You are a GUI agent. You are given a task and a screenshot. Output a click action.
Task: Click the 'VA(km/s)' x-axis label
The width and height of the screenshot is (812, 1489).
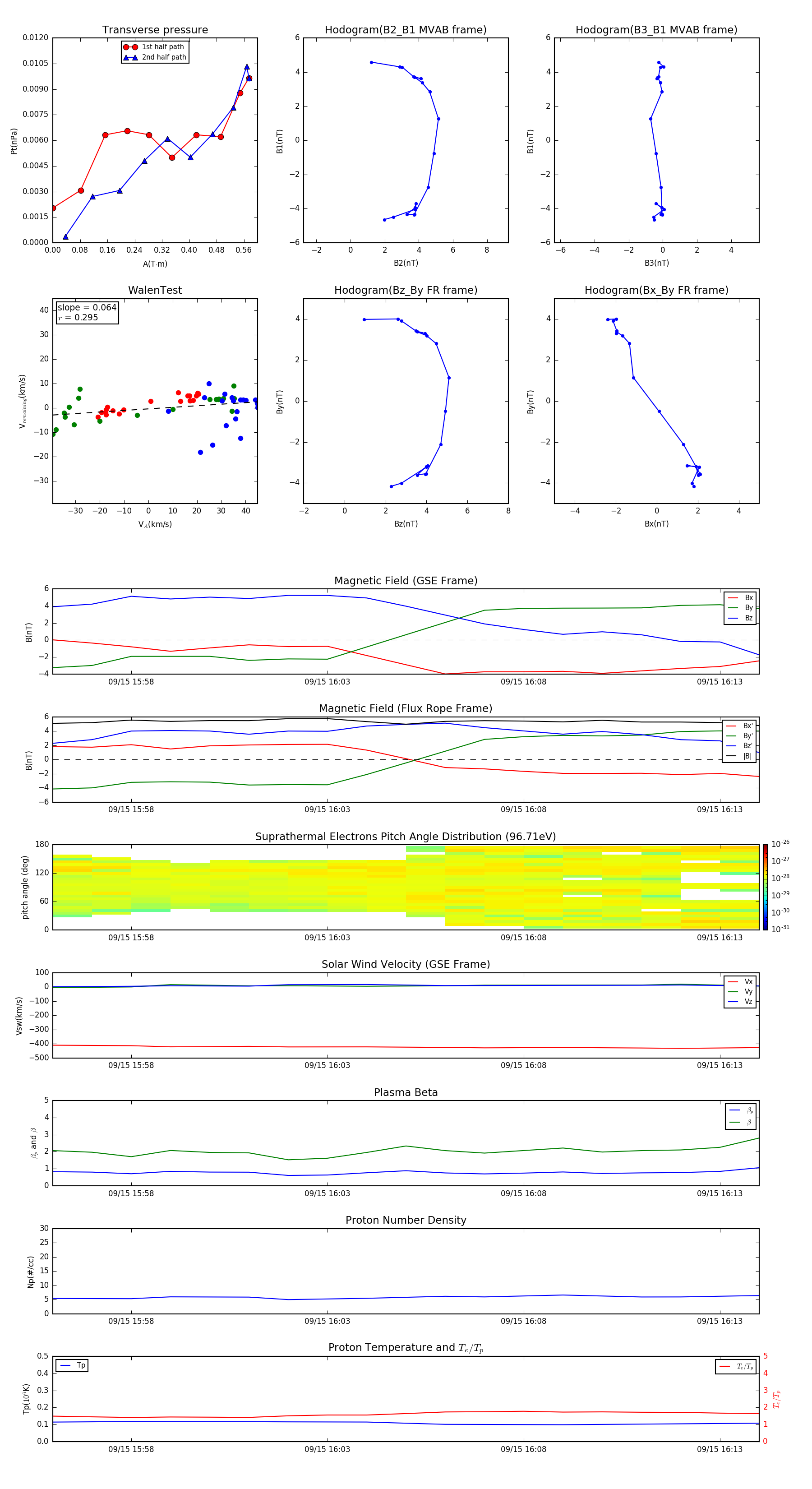(155, 524)
